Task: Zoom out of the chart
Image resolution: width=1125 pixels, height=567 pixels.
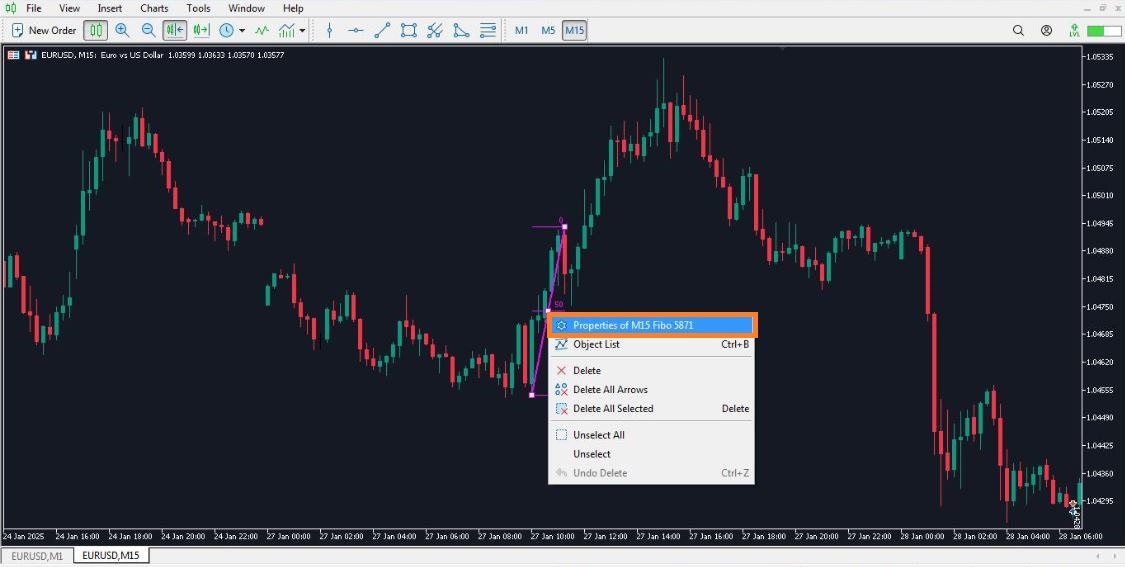Action: (148, 30)
